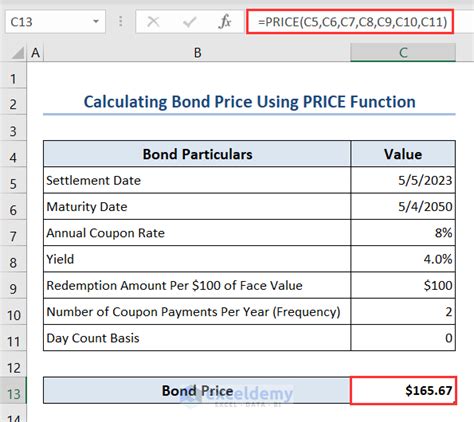Select the Maturity Date value 5/4/2050 cell
This screenshot has width=474, height=422.
point(403,207)
